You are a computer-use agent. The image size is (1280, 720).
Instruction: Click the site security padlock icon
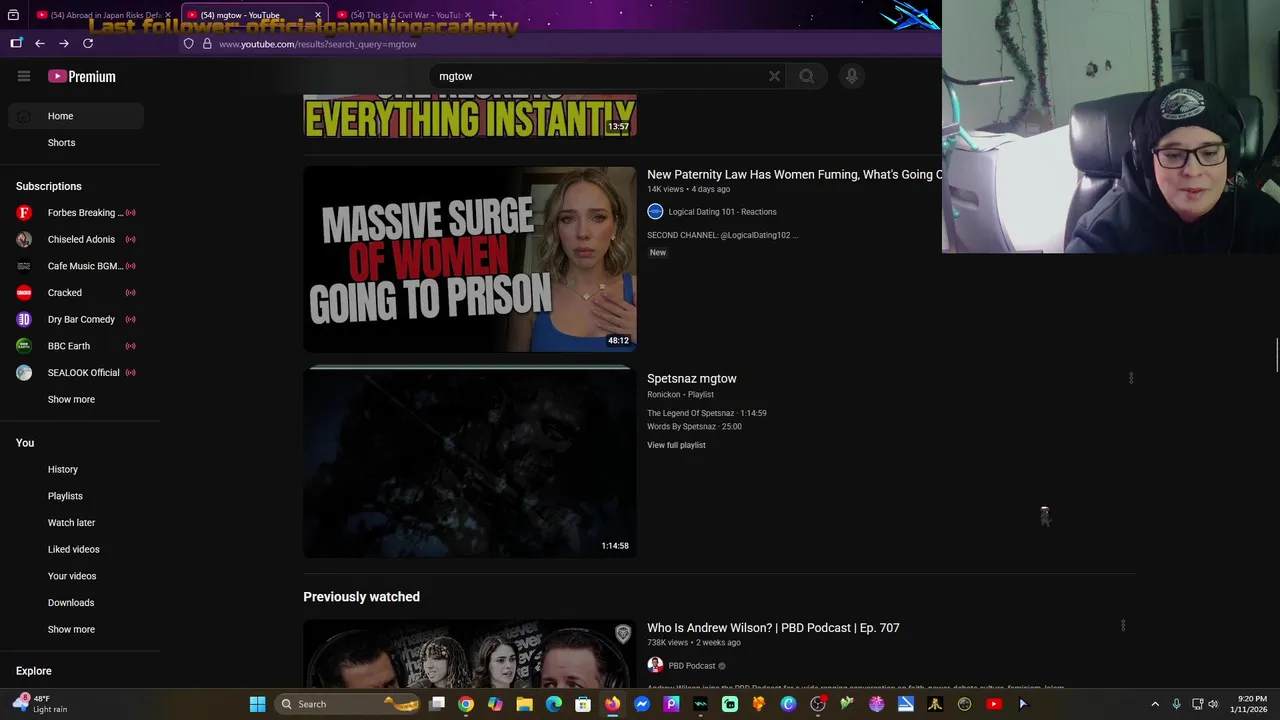pyautogui.click(x=207, y=44)
